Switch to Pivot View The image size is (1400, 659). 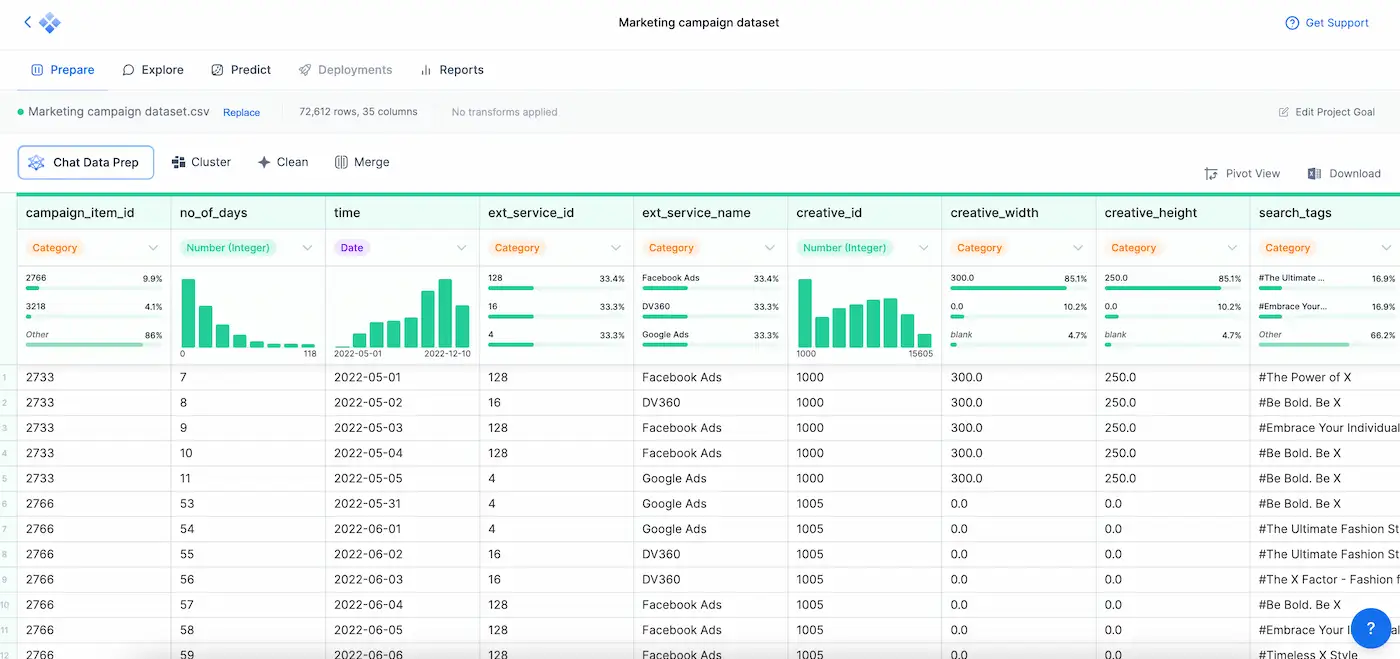pyautogui.click(x=1242, y=173)
